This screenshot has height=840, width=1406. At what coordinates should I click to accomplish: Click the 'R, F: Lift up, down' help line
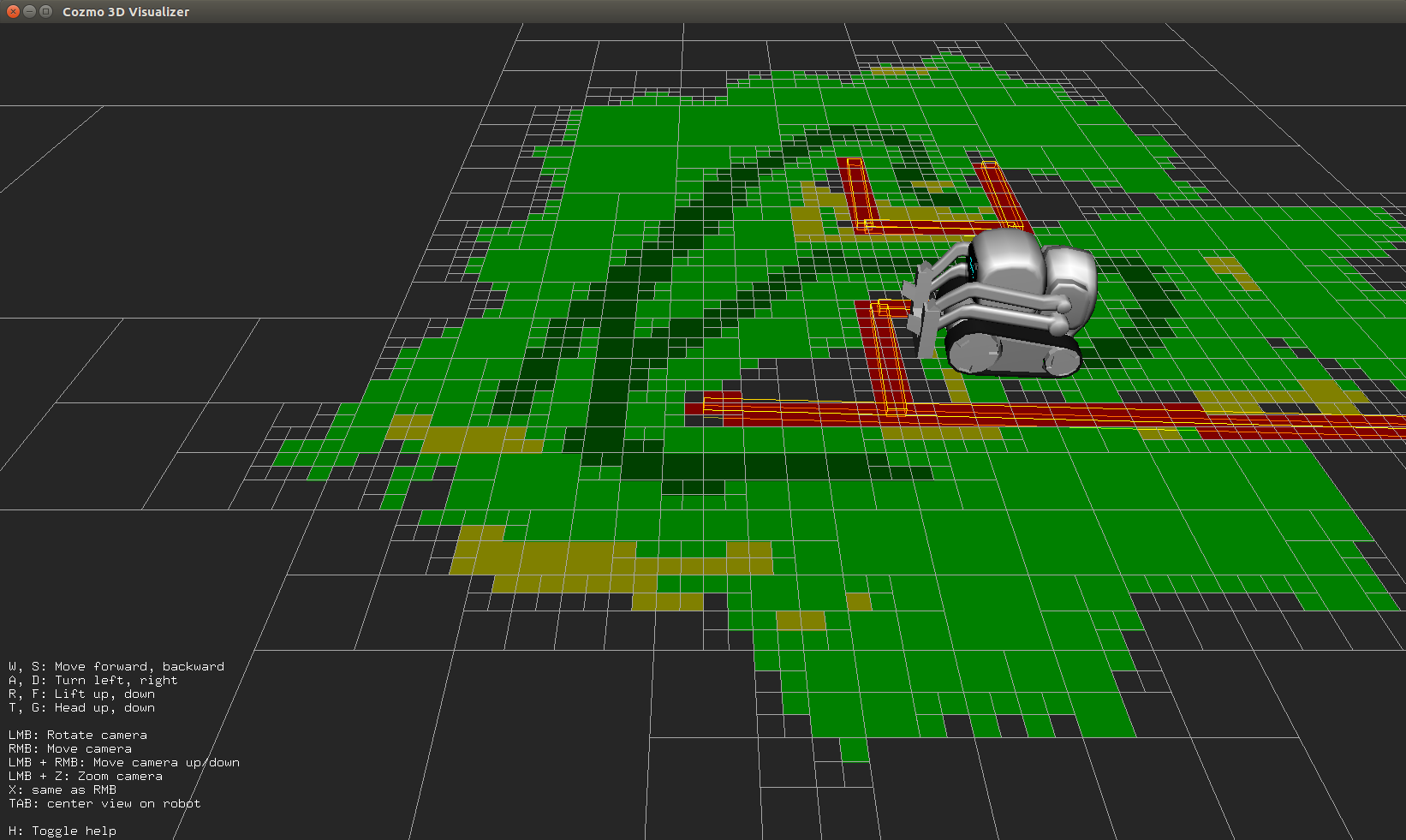click(x=82, y=694)
